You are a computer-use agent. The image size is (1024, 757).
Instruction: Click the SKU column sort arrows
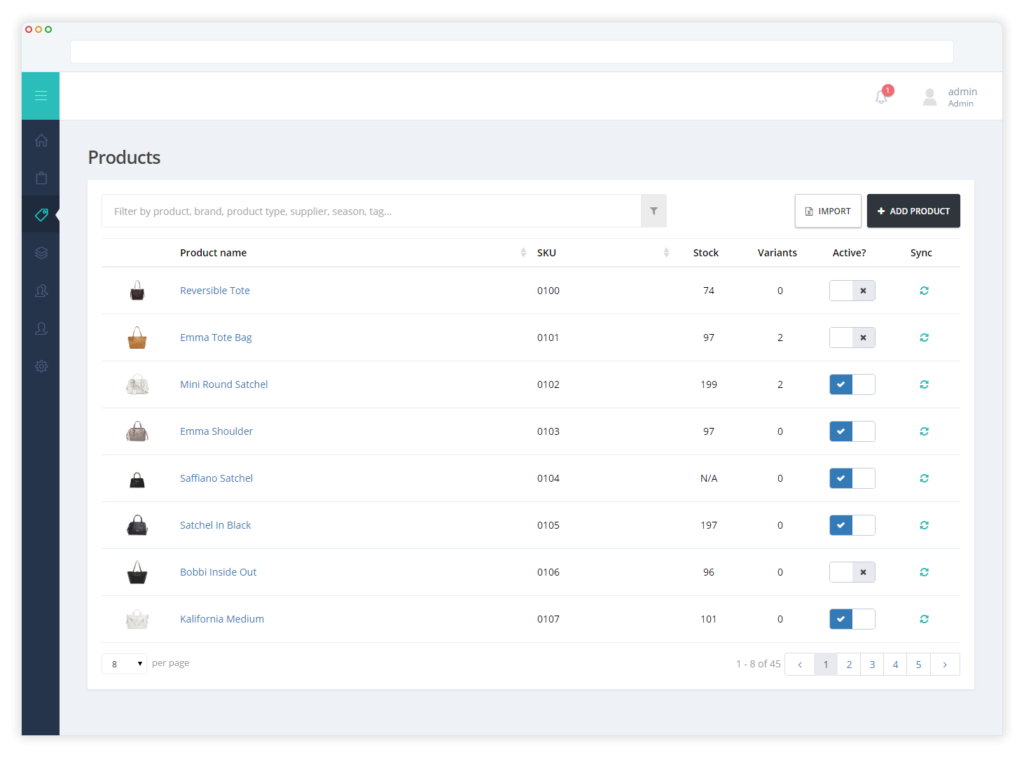[x=666, y=252]
